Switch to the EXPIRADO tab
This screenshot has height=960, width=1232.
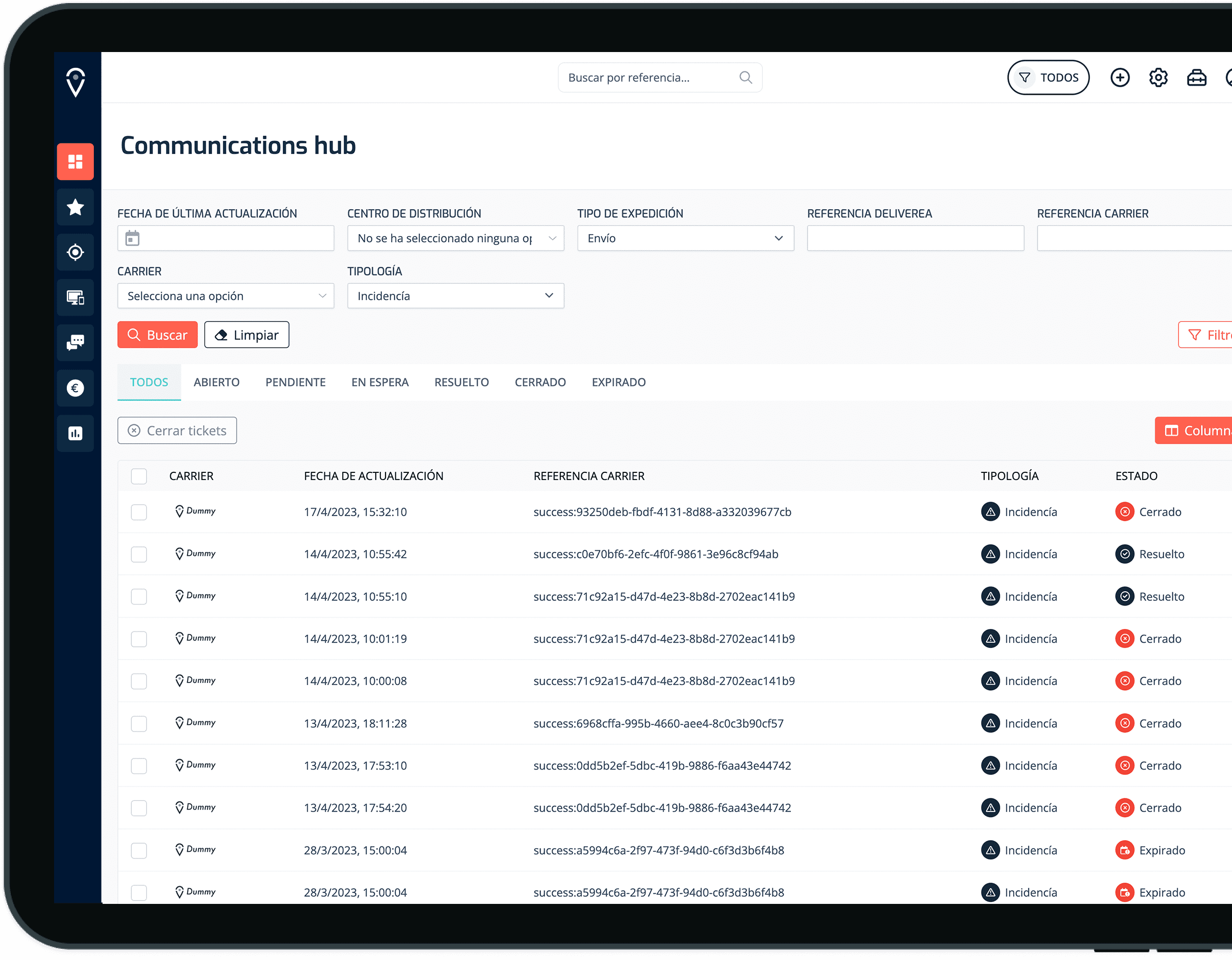(618, 382)
